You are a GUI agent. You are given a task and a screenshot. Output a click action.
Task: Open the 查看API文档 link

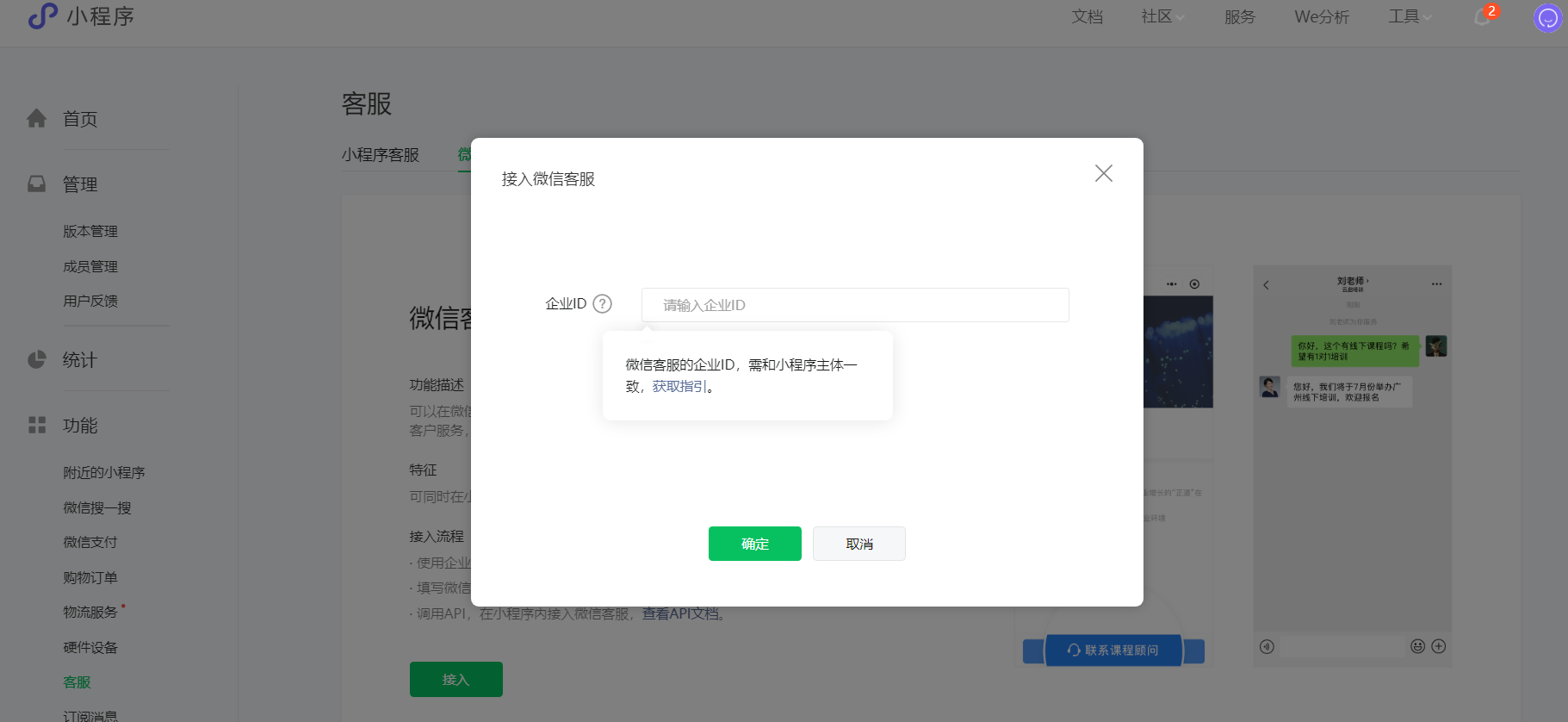pyautogui.click(x=680, y=613)
